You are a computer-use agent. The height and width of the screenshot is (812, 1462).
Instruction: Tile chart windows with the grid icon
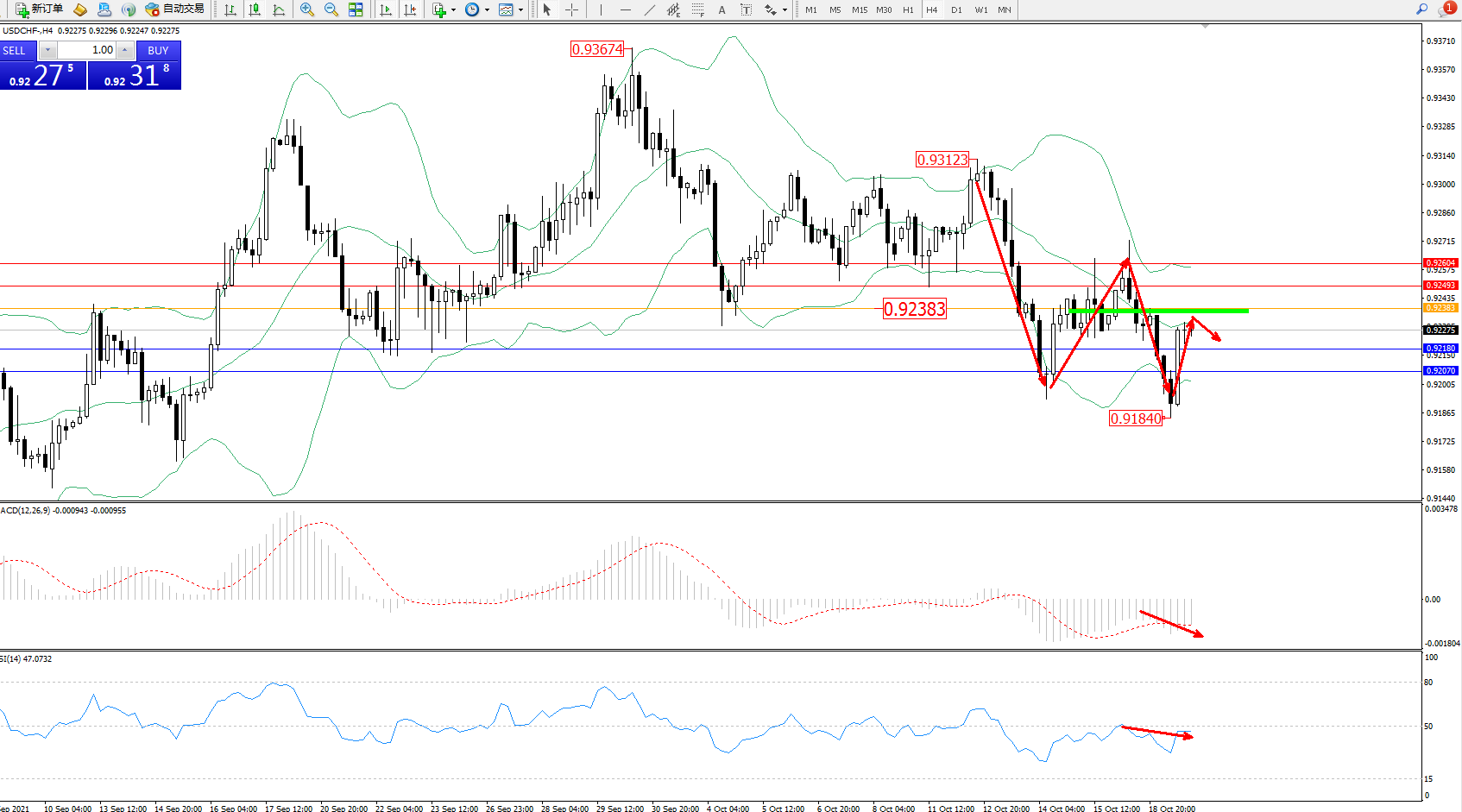click(x=356, y=9)
